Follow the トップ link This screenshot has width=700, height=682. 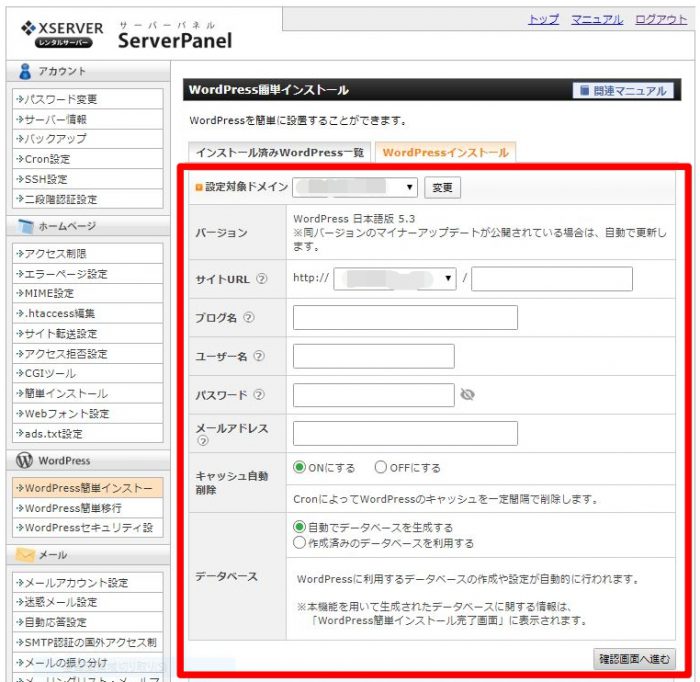pos(543,20)
